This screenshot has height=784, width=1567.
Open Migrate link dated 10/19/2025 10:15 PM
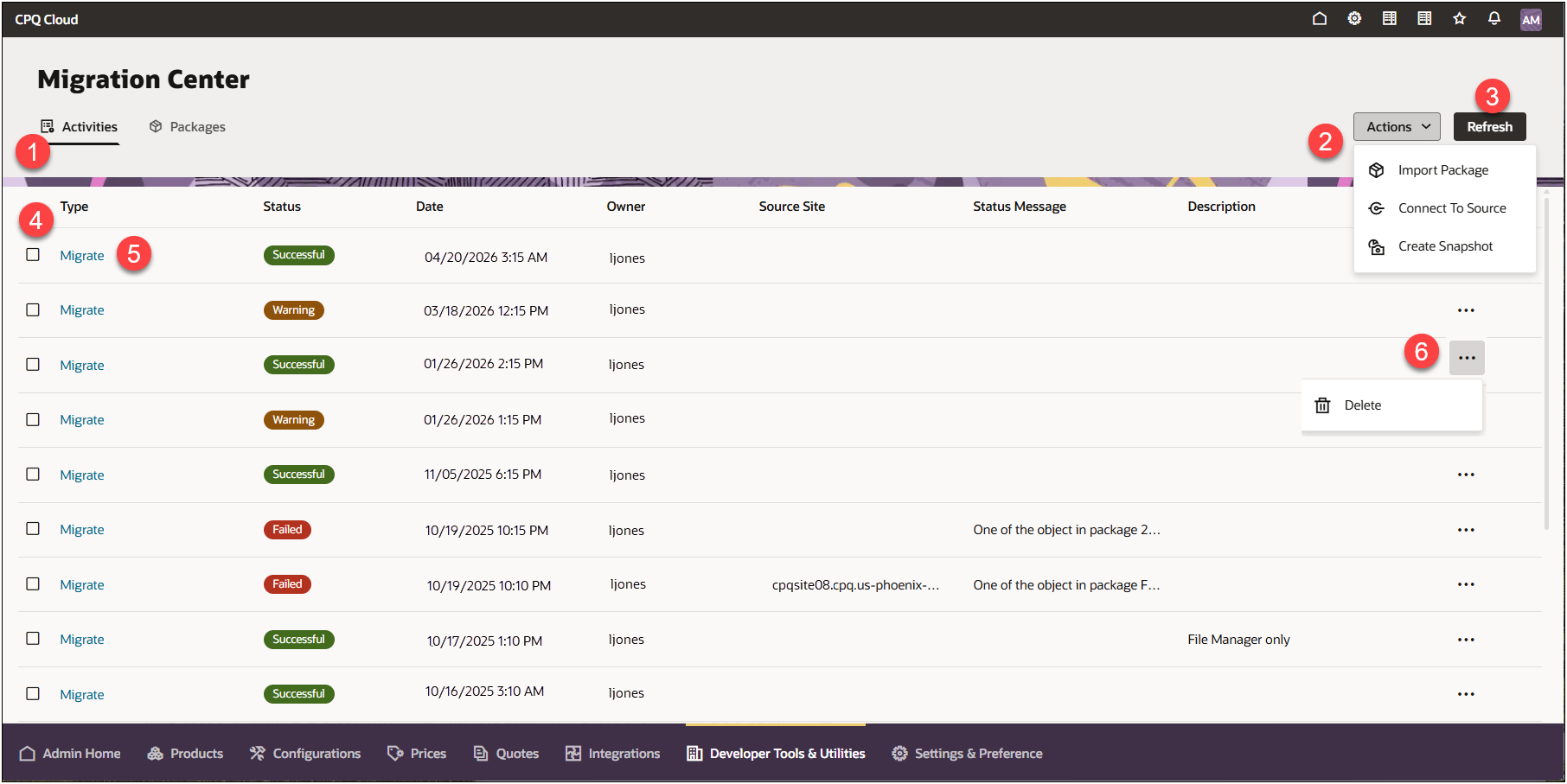click(82, 530)
